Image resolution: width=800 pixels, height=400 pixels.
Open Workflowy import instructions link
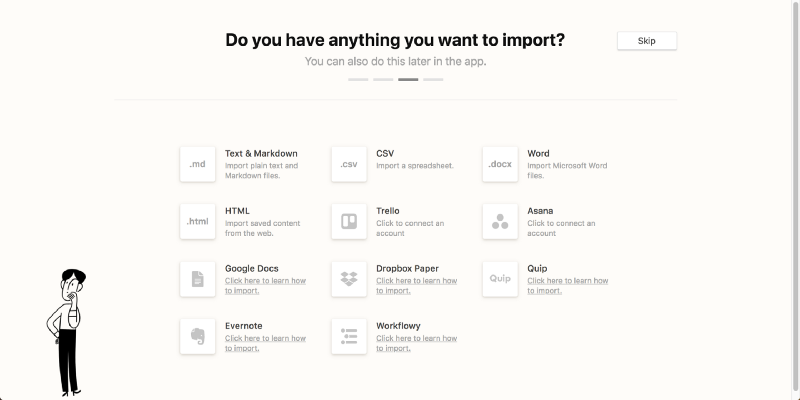click(x=416, y=343)
